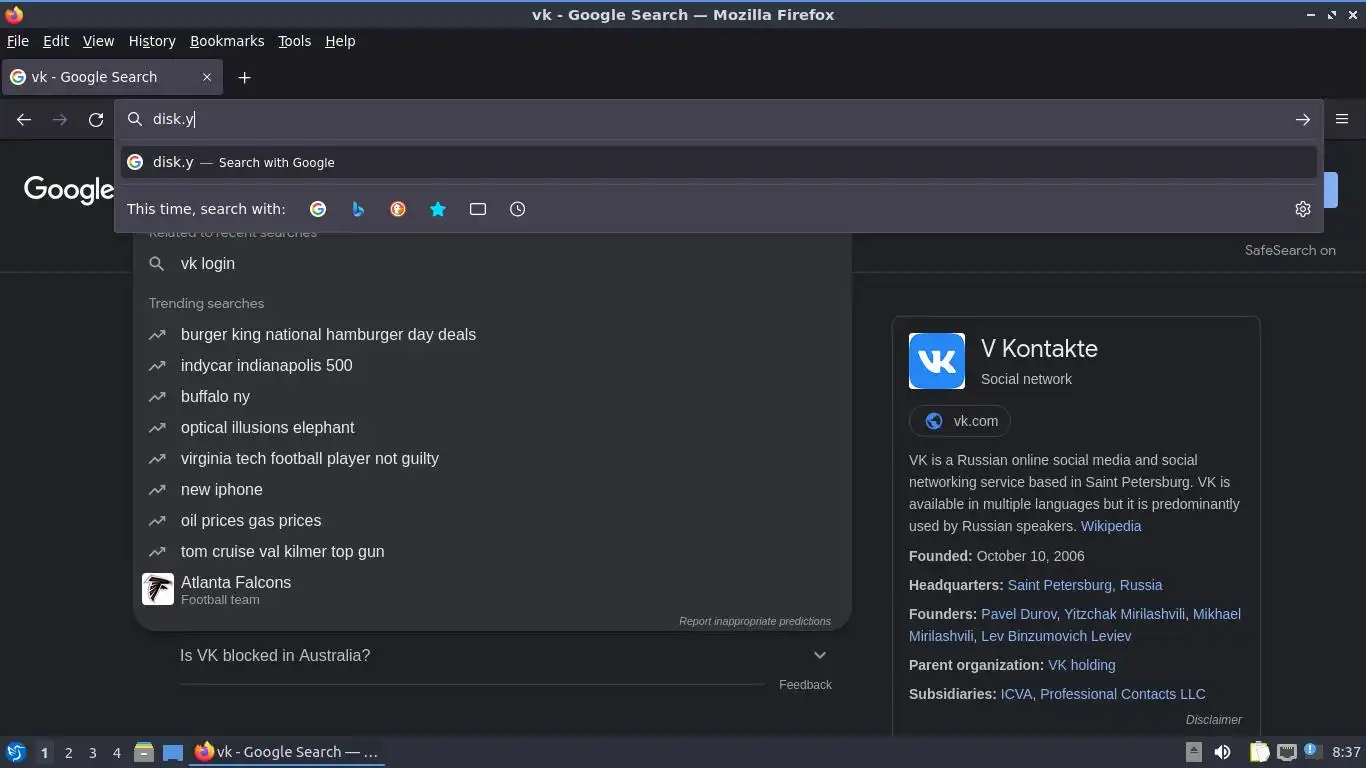Viewport: 1366px width, 768px height.
Task: Open search settings gear in the URL dropdown
Action: point(1302,209)
